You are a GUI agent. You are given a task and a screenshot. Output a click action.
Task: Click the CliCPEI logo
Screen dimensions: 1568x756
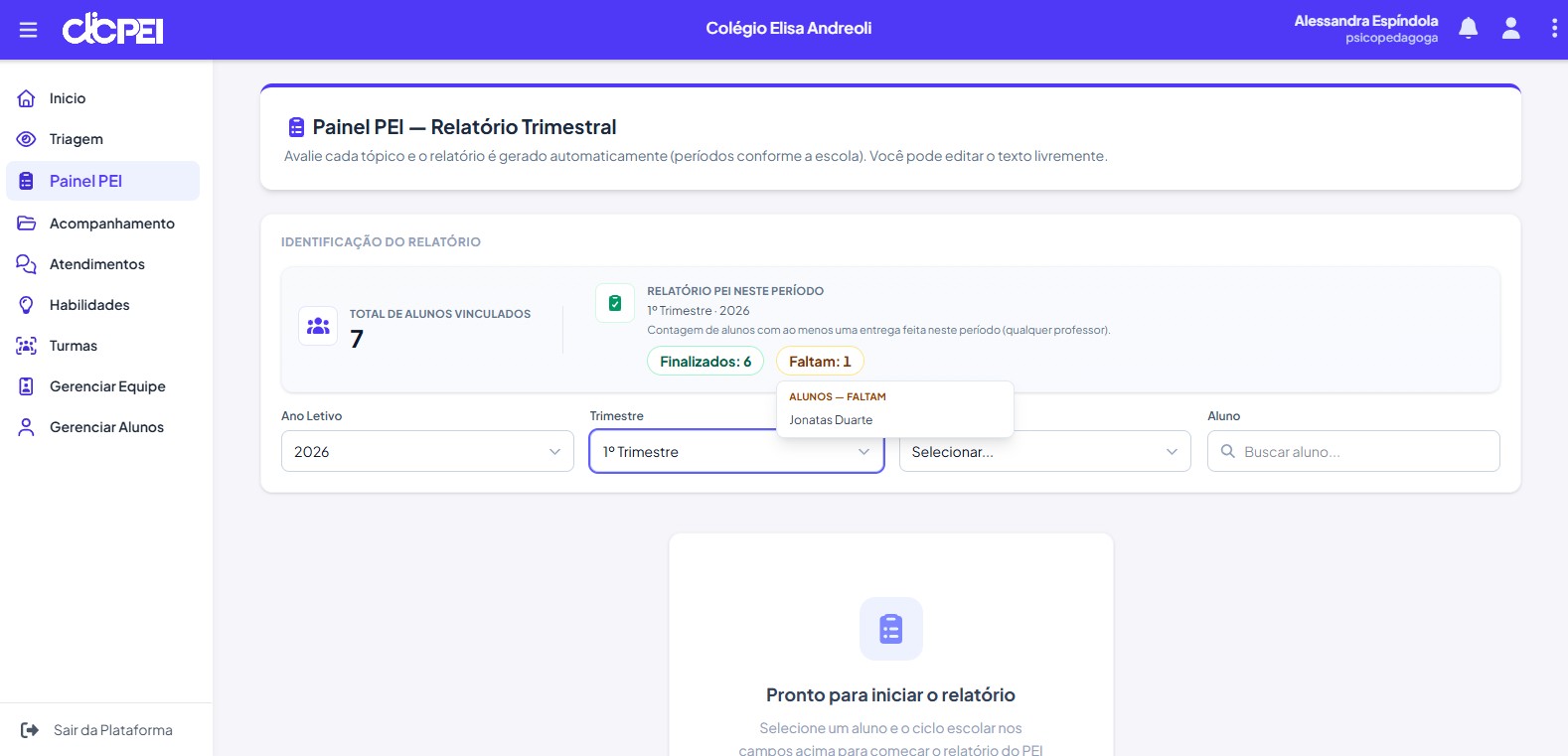[x=112, y=29]
